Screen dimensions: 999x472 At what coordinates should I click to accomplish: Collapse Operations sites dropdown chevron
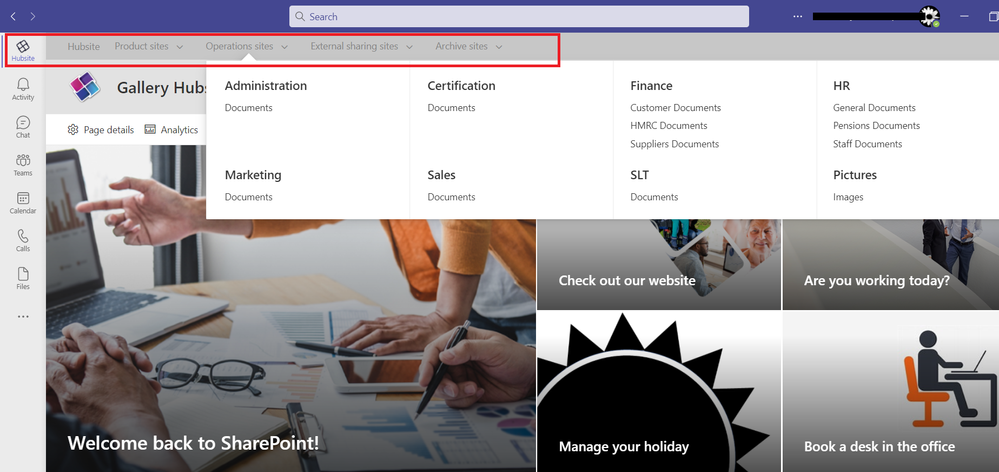point(284,46)
